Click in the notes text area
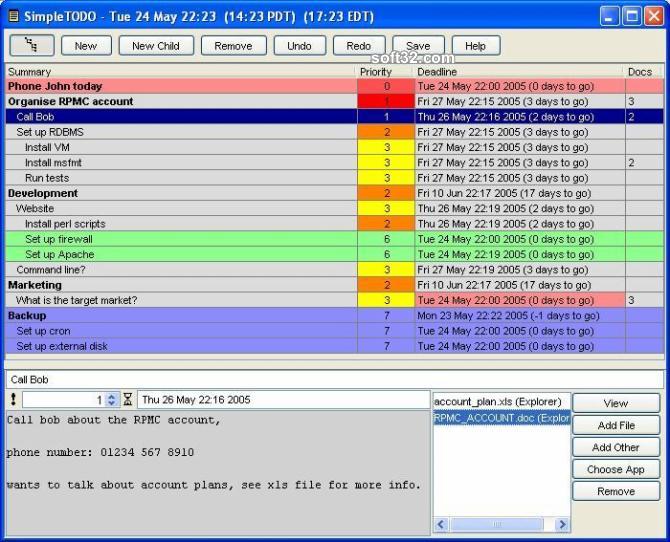This screenshot has width=670, height=542. point(218,472)
